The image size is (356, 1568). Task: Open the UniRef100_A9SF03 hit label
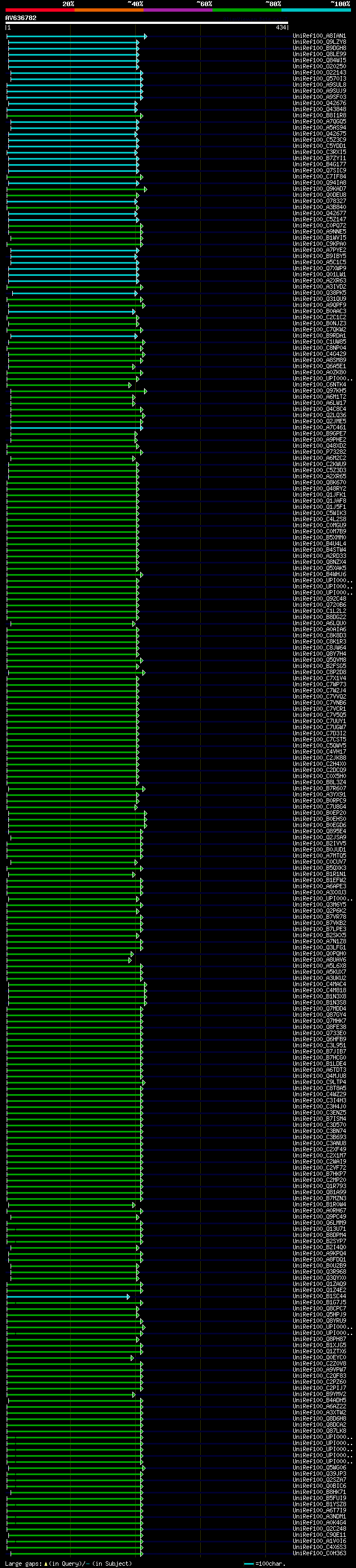coord(319,97)
